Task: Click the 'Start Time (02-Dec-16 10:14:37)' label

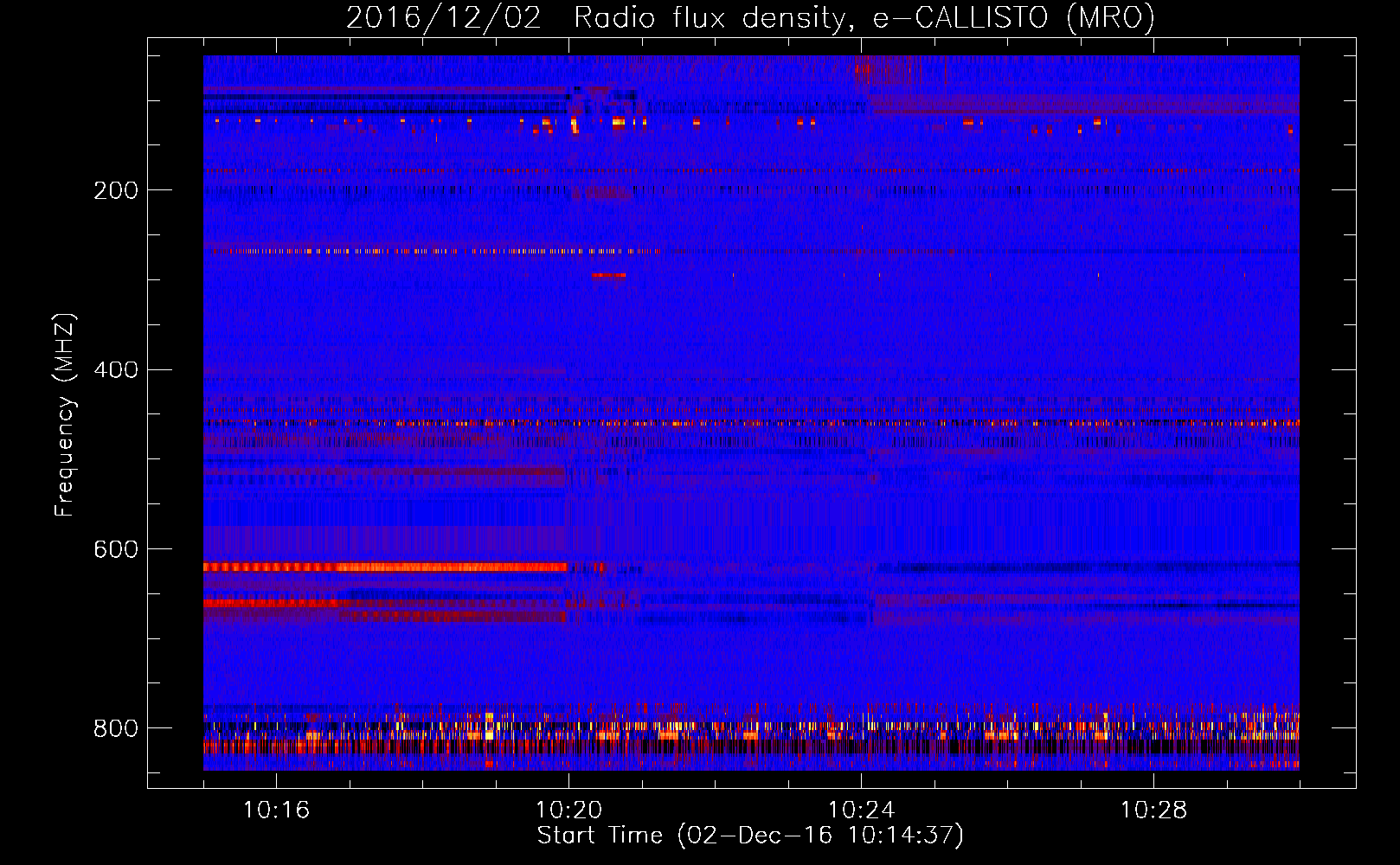Action: tap(750, 836)
